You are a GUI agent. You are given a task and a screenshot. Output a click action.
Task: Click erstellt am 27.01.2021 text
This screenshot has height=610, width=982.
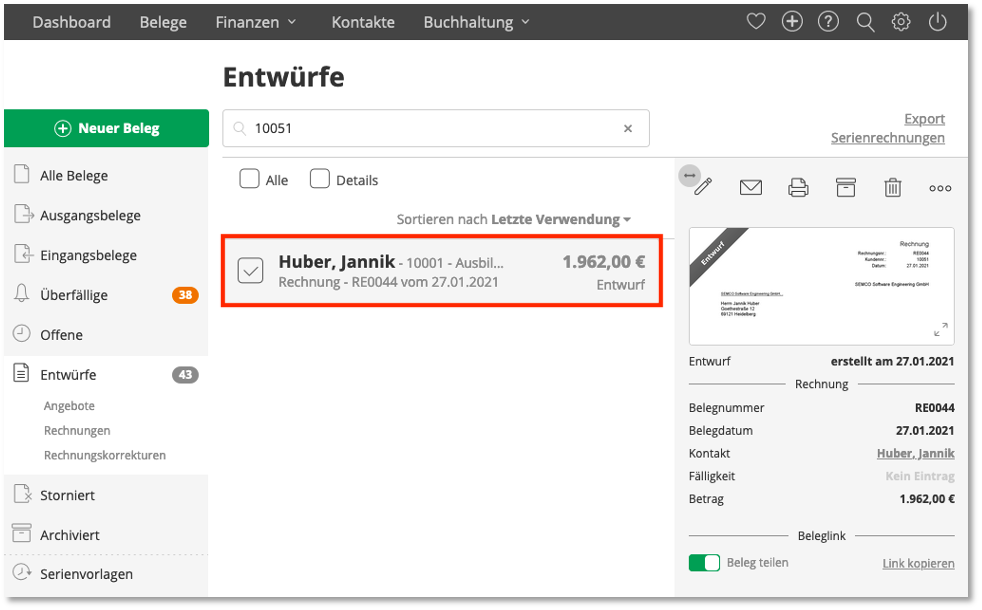892,361
